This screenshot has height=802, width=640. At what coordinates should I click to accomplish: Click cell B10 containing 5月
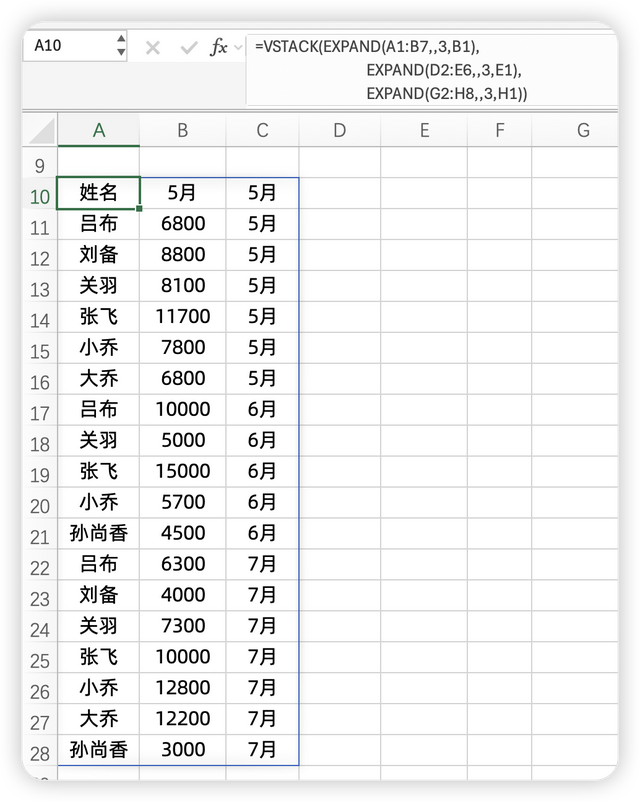183,193
